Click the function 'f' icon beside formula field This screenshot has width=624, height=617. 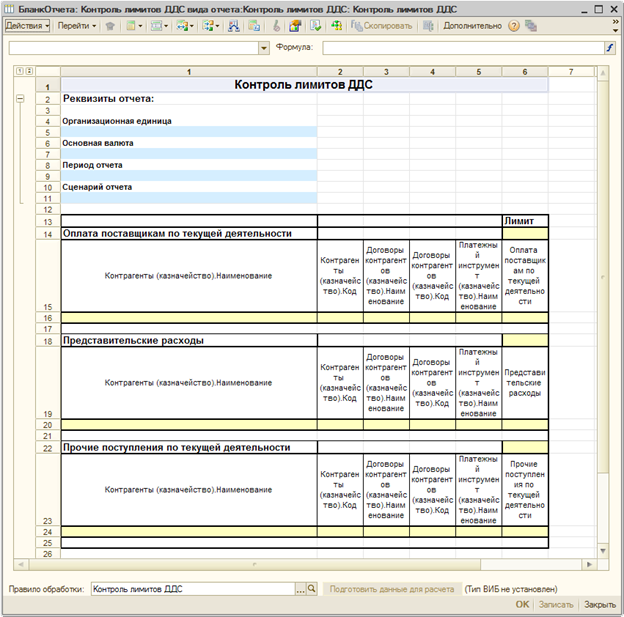coord(609,47)
